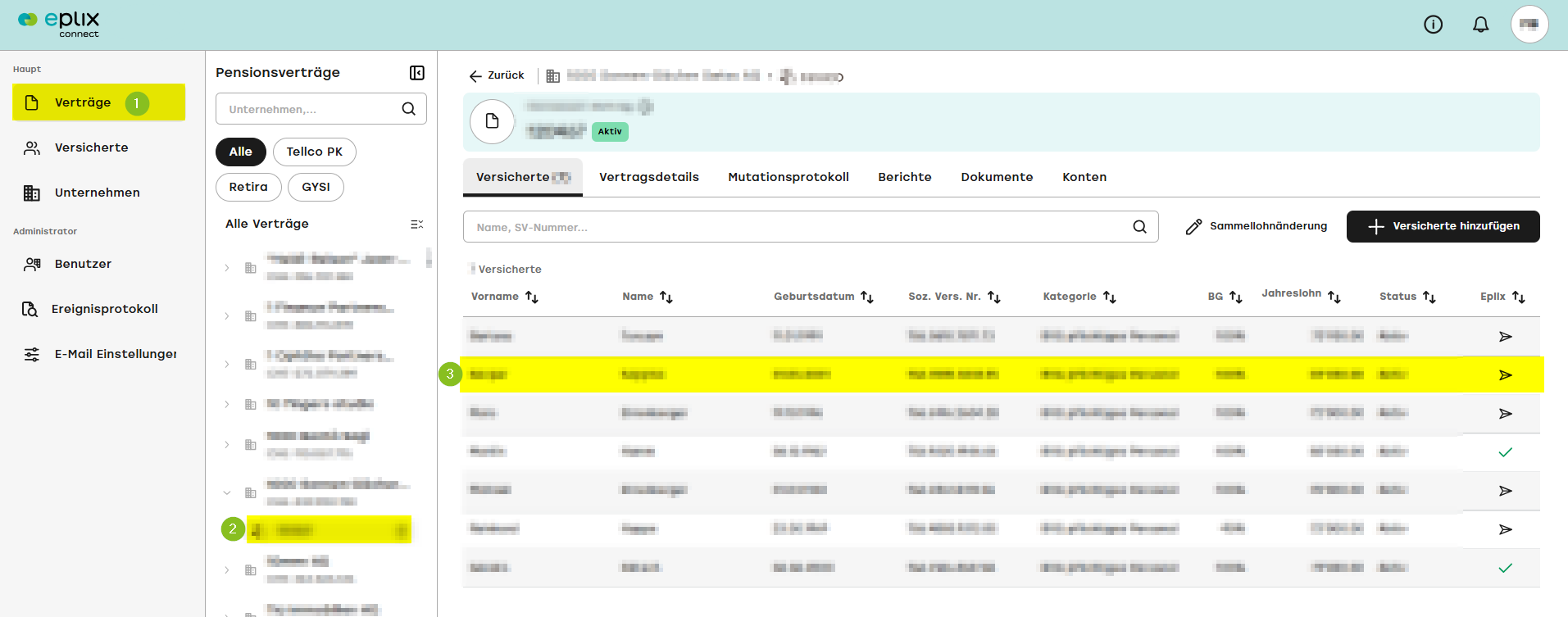Open the Konten tab

coord(1084,177)
